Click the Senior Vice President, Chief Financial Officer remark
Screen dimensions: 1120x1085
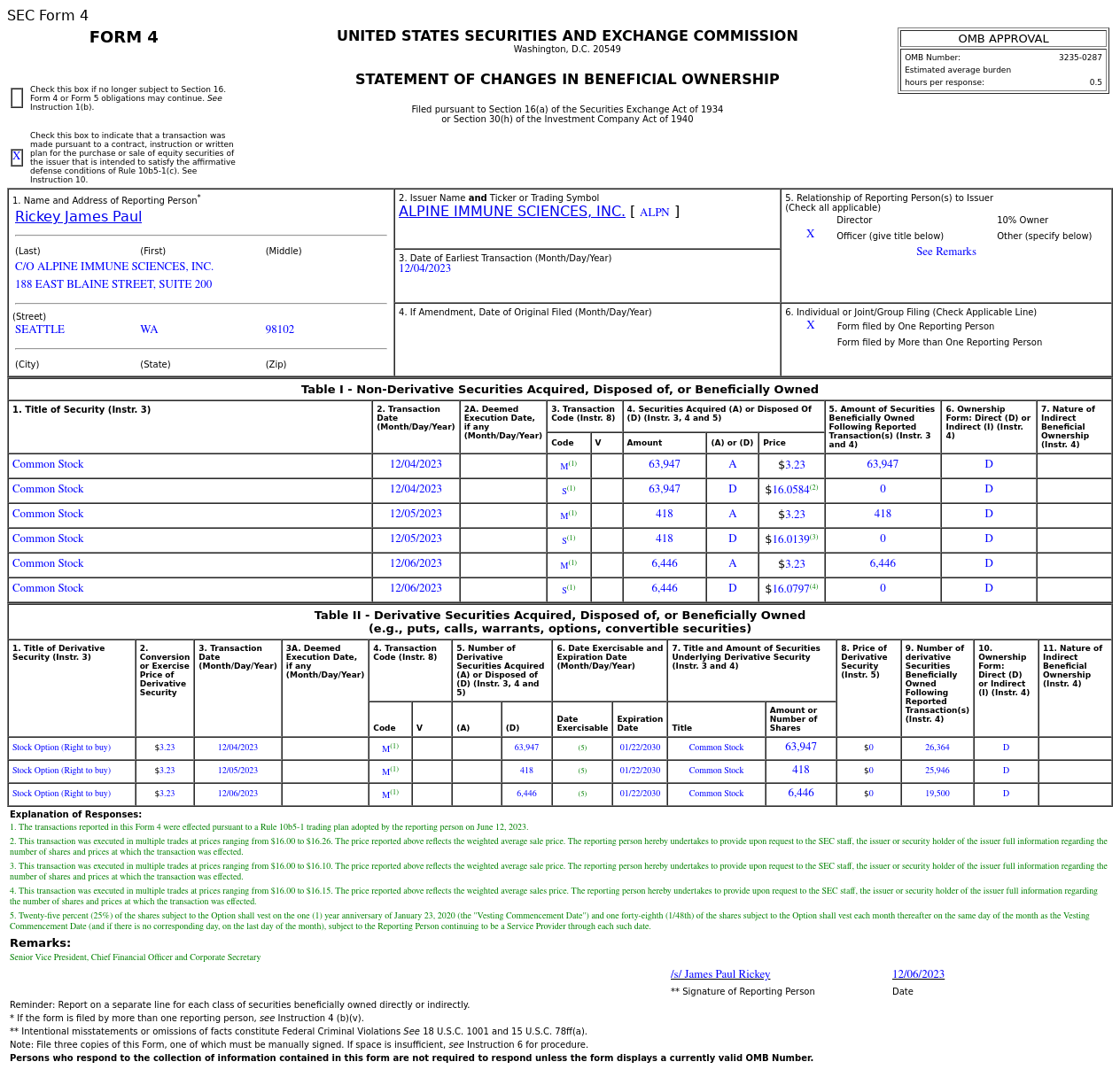[x=135, y=957]
